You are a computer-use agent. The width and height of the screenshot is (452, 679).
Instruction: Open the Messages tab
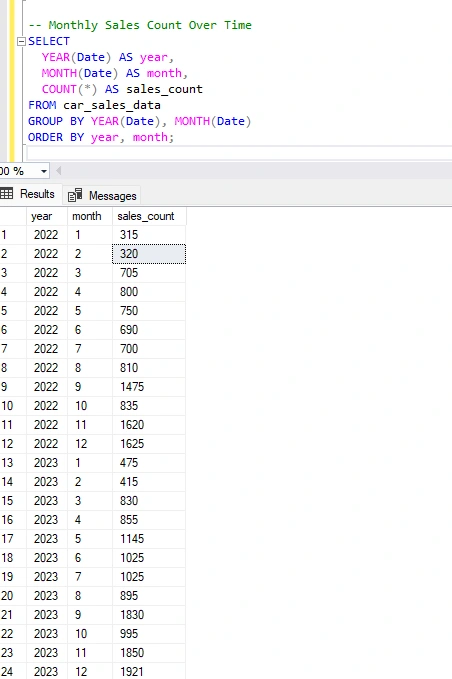click(102, 196)
